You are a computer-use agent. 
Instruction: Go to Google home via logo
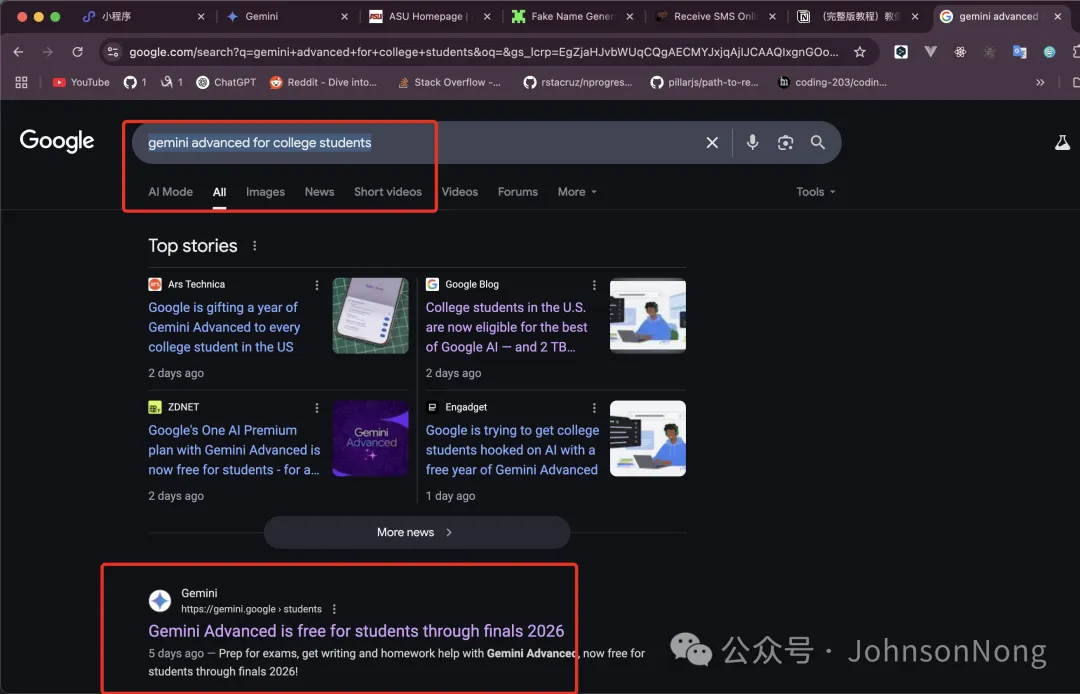(x=57, y=140)
